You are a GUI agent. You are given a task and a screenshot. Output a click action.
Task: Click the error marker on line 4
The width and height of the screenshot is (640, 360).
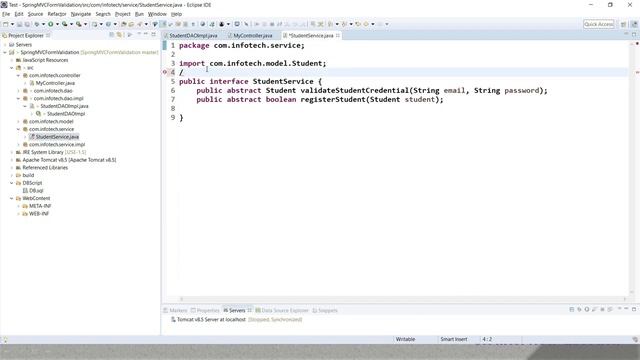[165, 72]
